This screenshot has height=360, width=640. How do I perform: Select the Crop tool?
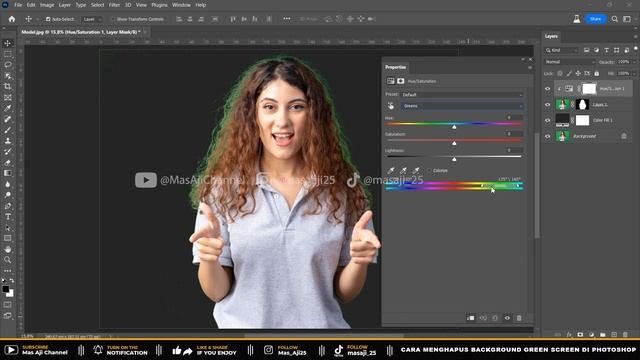tap(7, 87)
